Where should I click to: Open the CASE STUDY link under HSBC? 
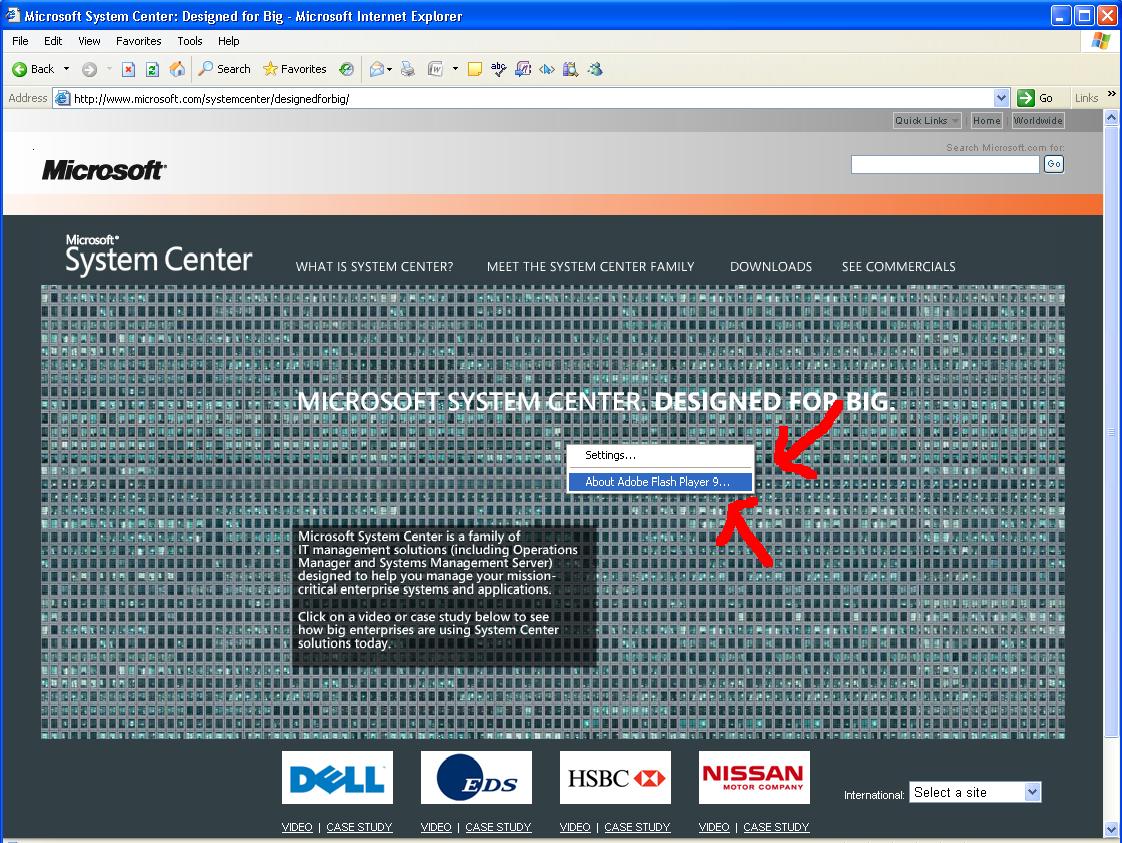tap(637, 827)
